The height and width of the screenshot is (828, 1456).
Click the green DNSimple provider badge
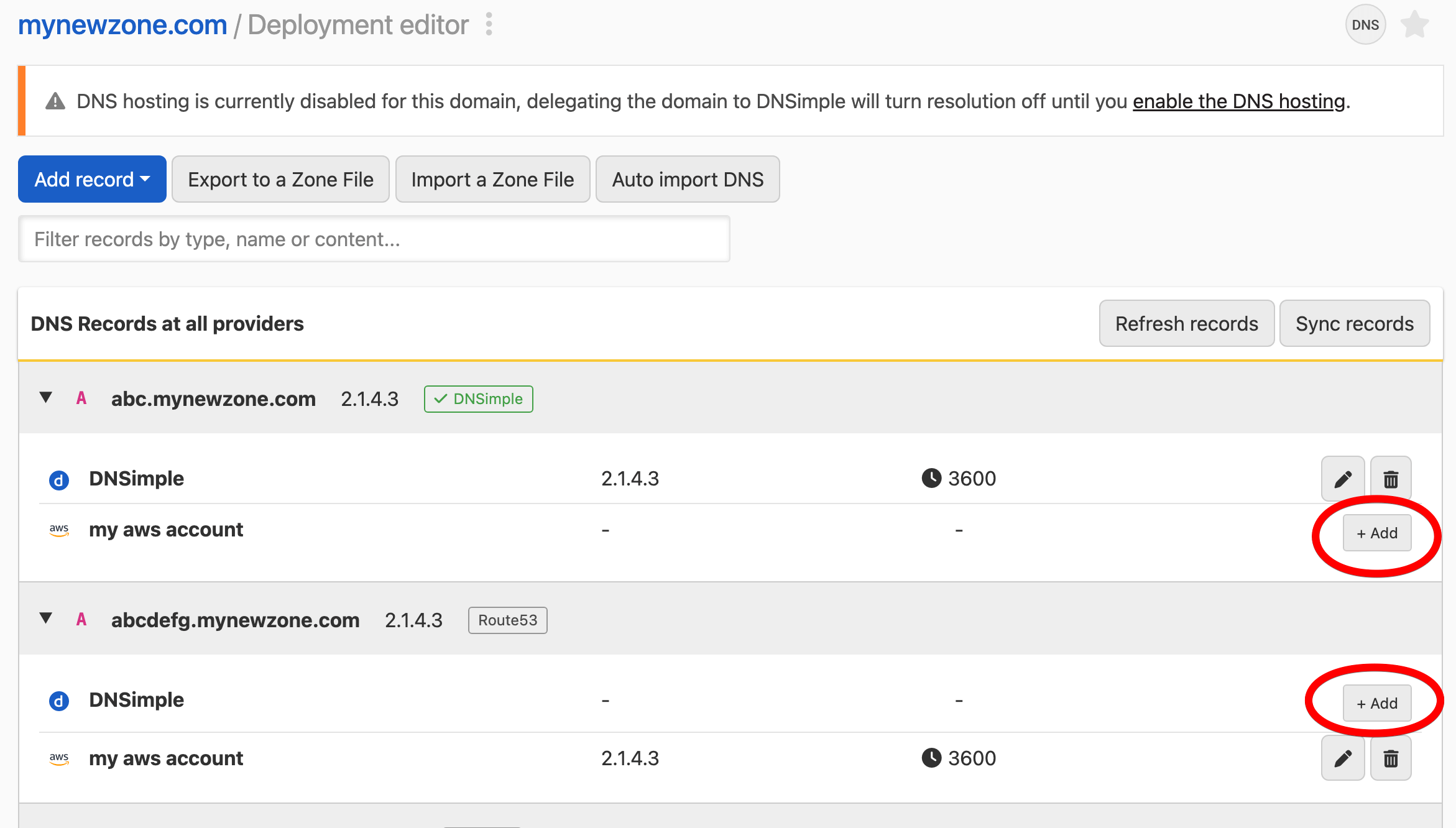[x=478, y=399]
